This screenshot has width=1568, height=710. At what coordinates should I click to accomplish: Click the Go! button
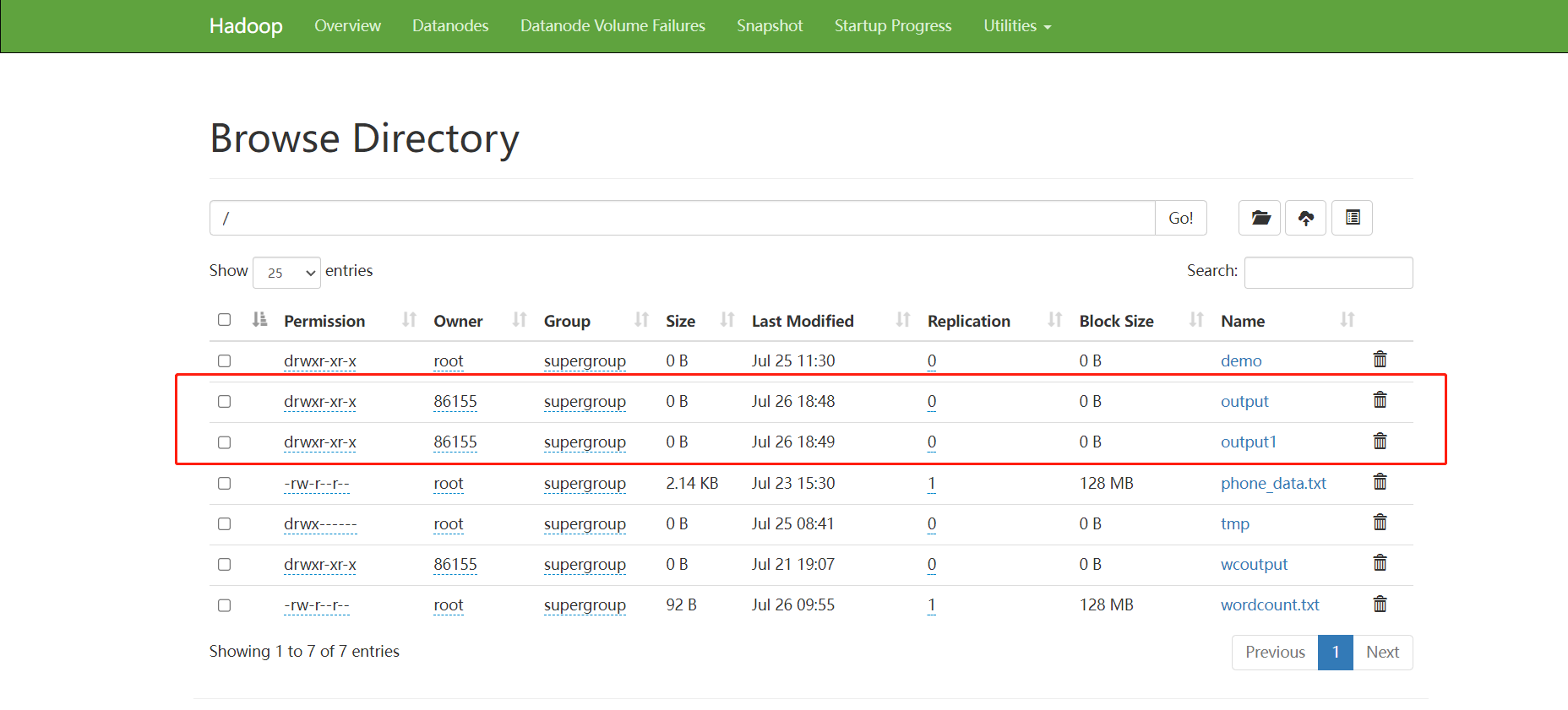(x=1180, y=218)
